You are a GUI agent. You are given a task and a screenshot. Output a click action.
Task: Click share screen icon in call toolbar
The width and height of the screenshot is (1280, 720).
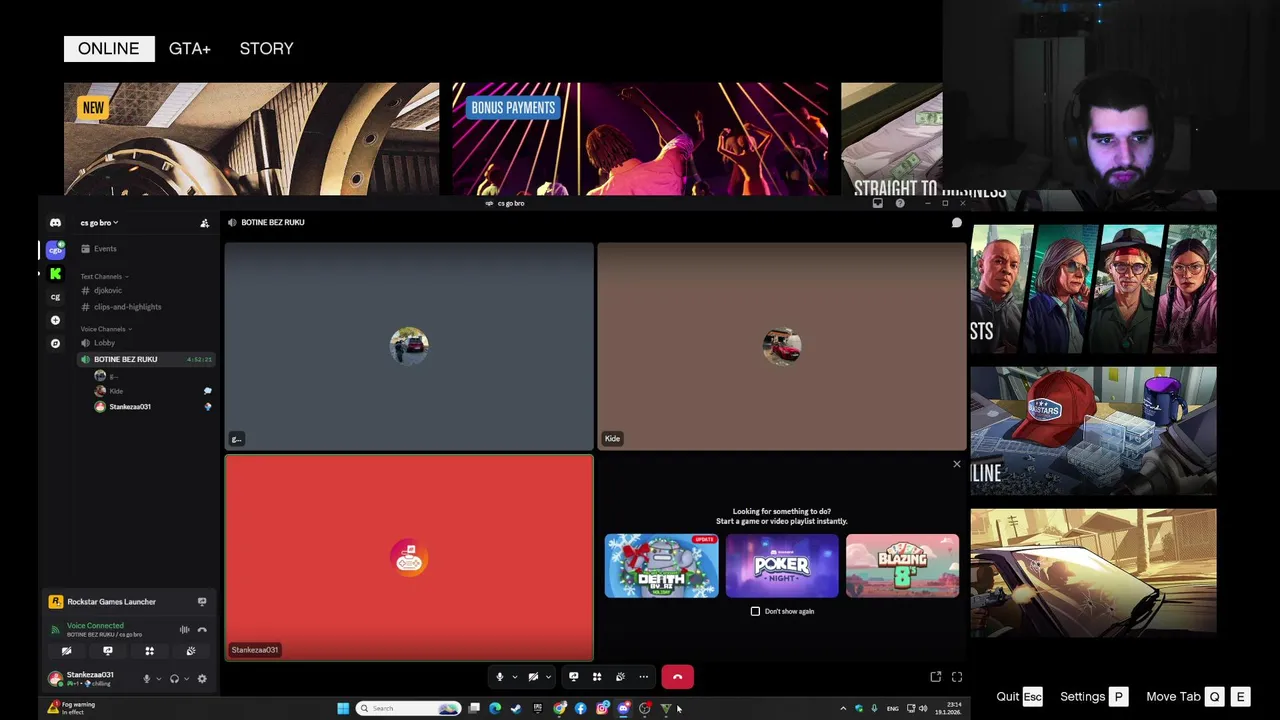coord(573,677)
